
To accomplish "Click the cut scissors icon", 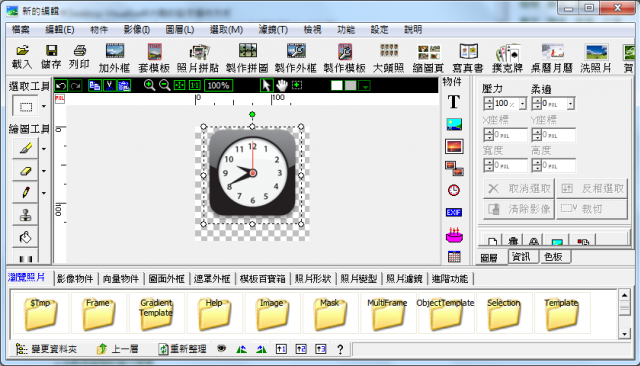I will (109, 85).
